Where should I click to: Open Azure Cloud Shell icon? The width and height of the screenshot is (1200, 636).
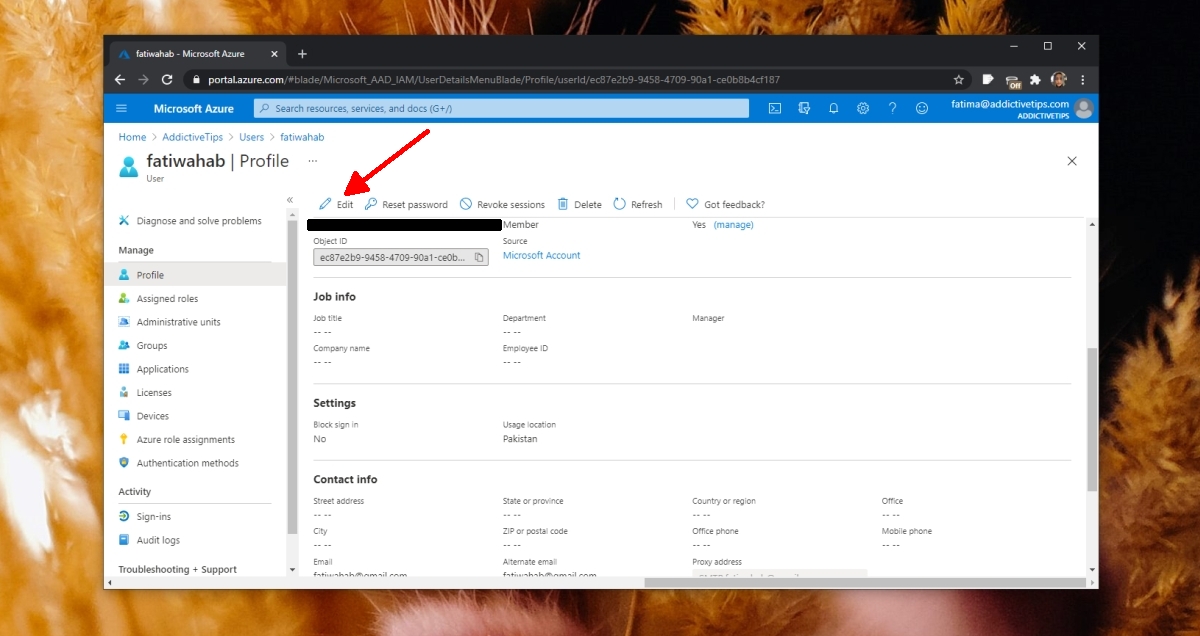pos(774,108)
